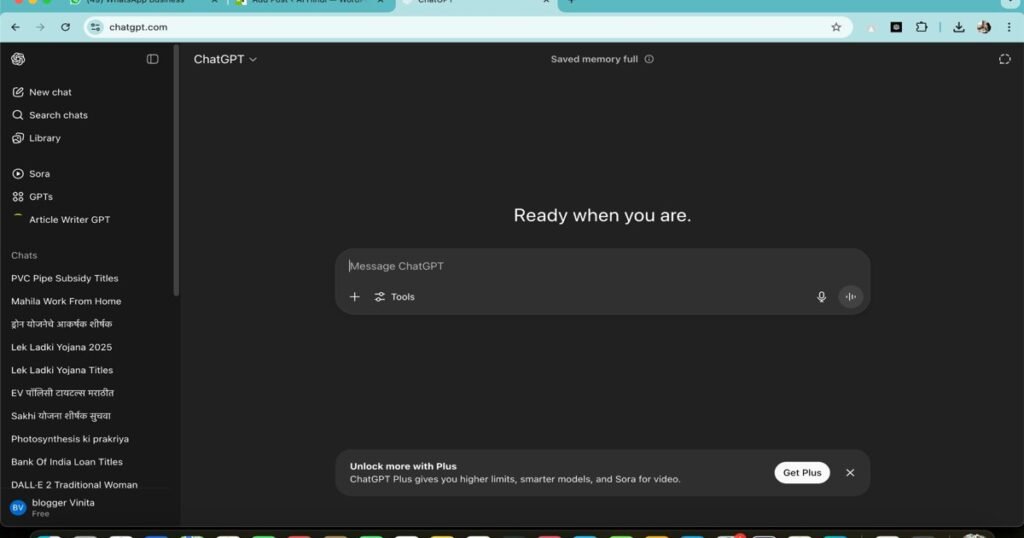Reload the page with refresh icon
Image resolution: width=1024 pixels, height=538 pixels.
pyautogui.click(x=65, y=27)
